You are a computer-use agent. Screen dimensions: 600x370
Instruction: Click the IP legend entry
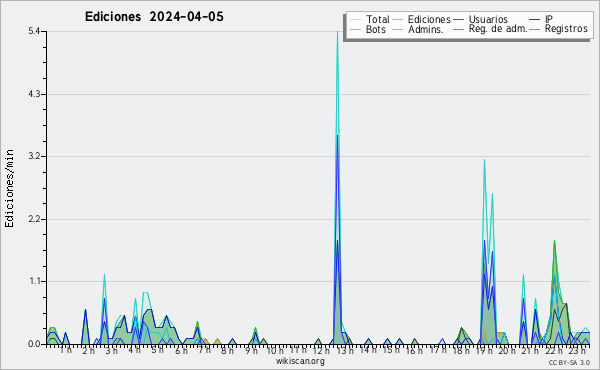(549, 19)
